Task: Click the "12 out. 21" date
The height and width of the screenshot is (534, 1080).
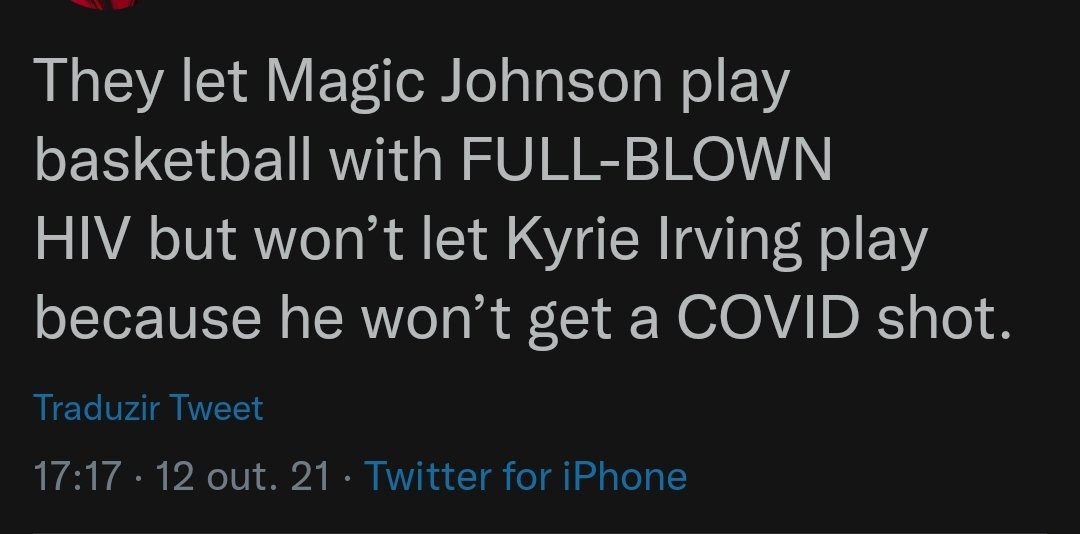Action: [x=243, y=476]
